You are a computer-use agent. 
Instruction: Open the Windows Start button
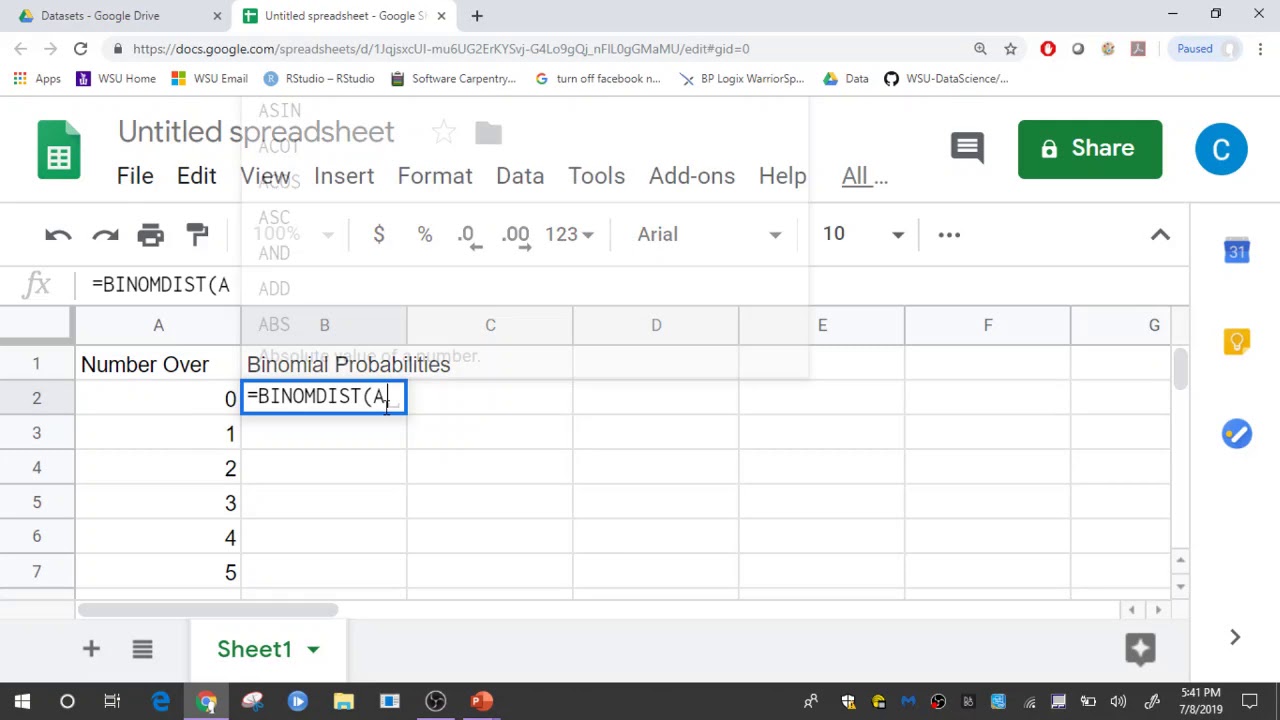pyautogui.click(x=22, y=701)
